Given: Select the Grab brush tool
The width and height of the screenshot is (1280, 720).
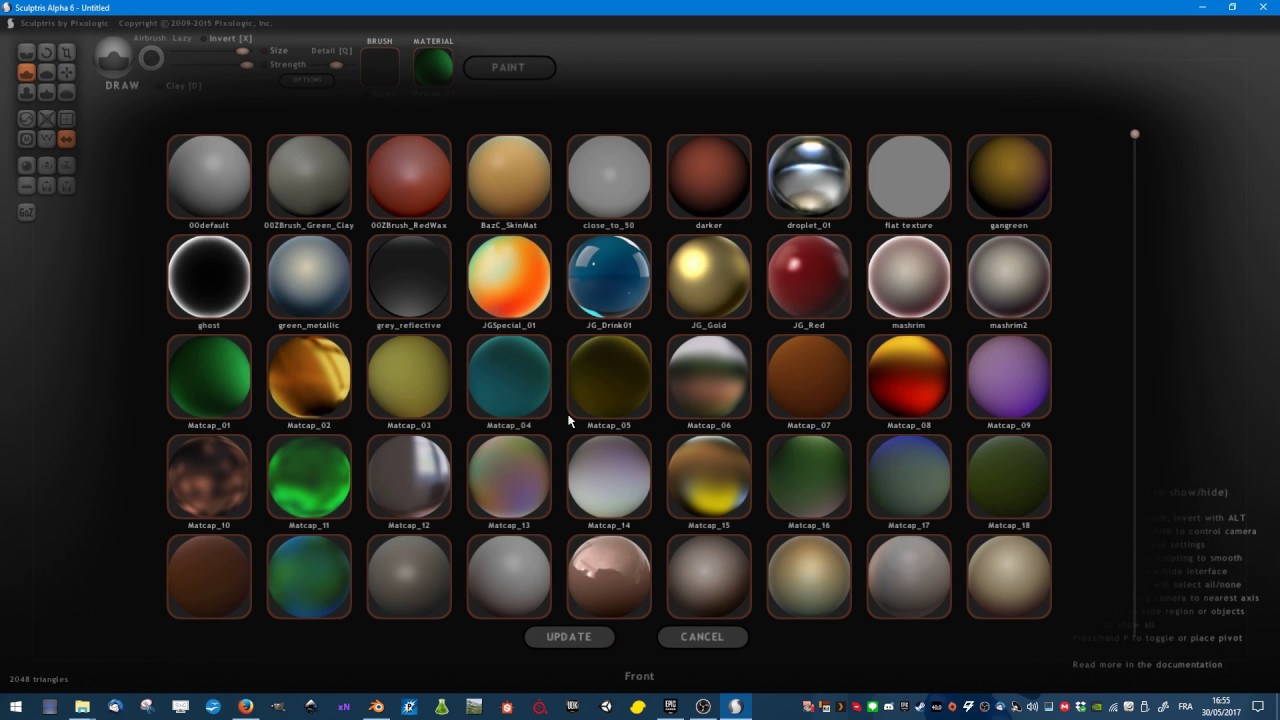Looking at the screenshot, I should 67,72.
